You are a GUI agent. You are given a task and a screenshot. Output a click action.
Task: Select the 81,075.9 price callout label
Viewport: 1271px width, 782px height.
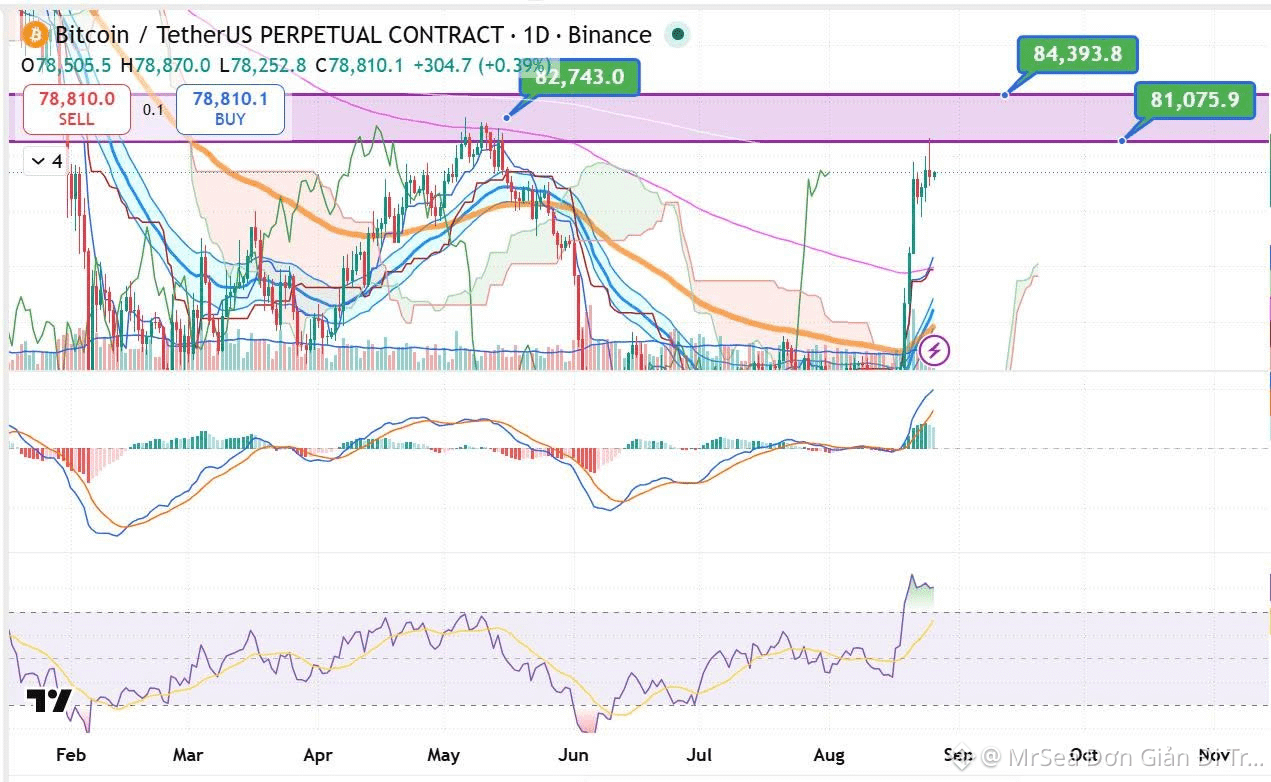click(1195, 100)
